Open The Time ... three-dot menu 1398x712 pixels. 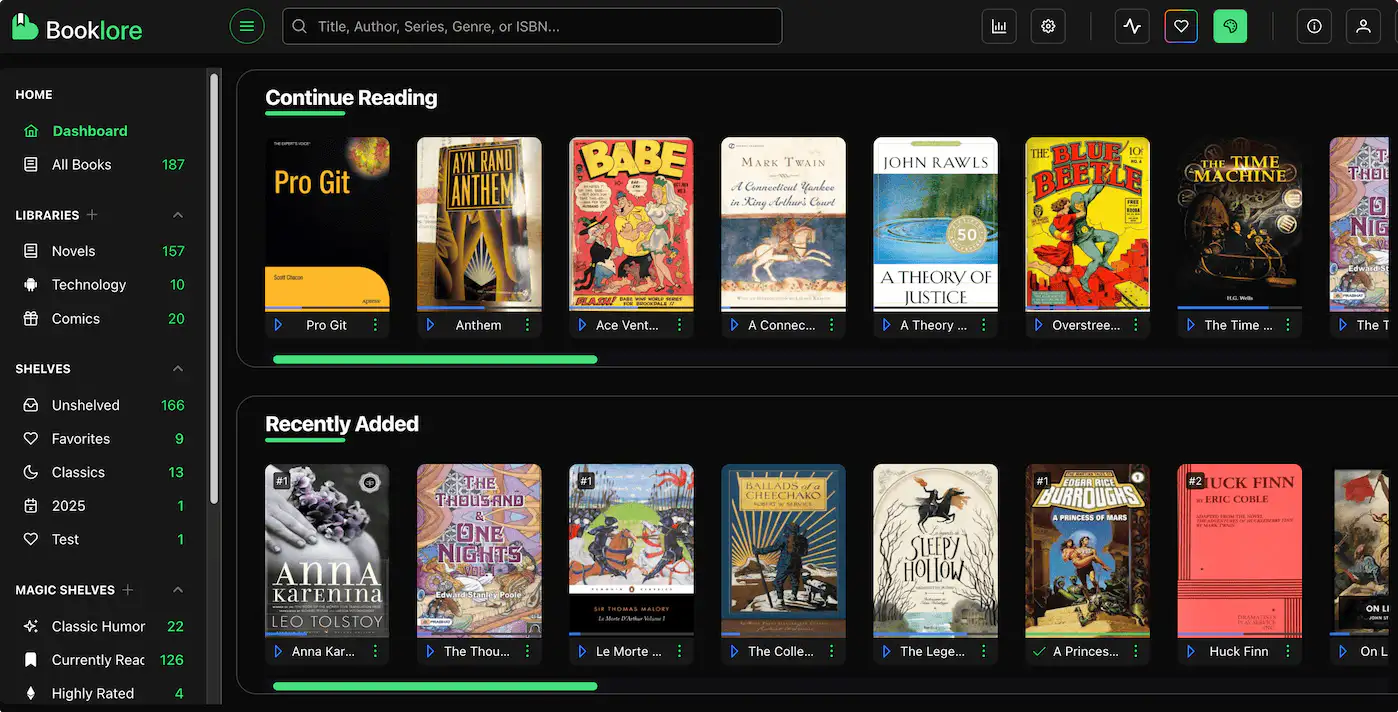coord(1287,325)
